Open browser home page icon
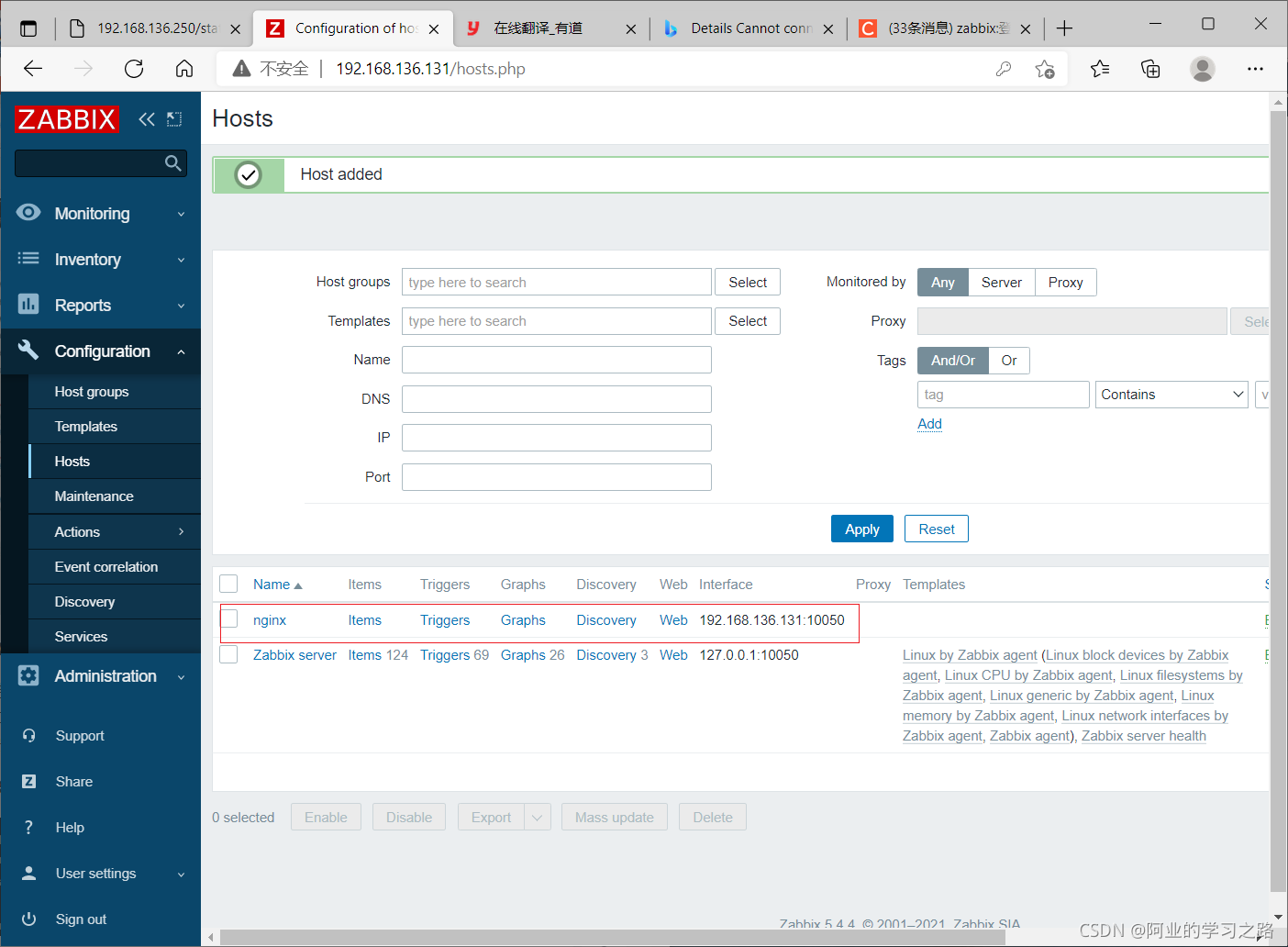The image size is (1288, 947). (x=184, y=69)
